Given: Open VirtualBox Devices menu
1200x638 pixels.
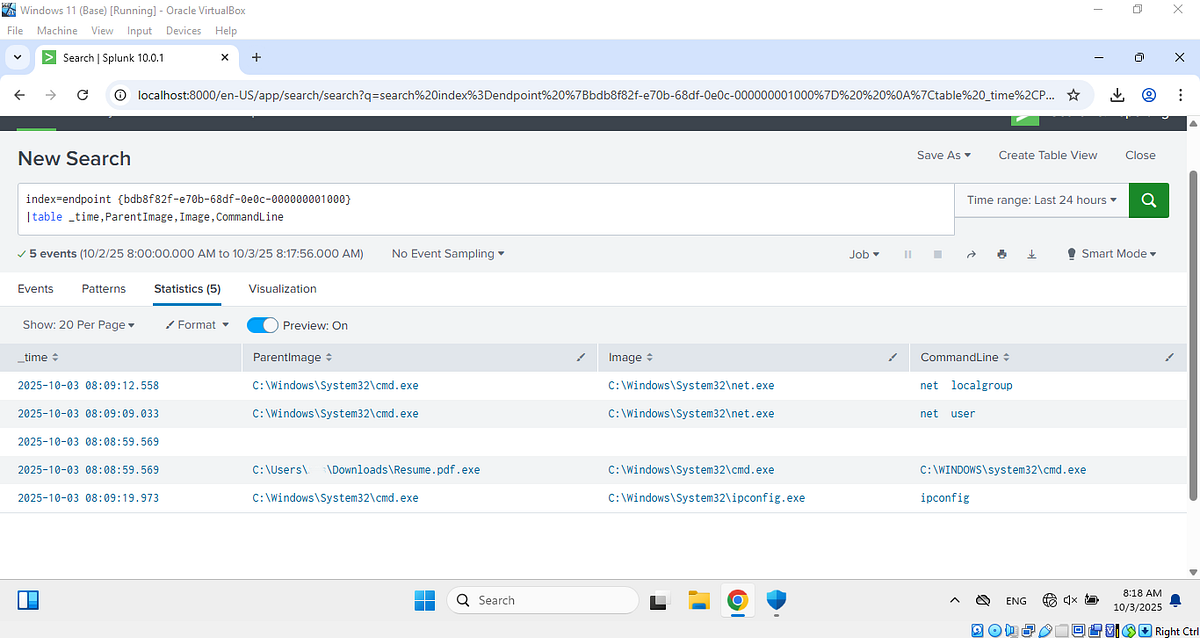Looking at the screenshot, I should (183, 31).
